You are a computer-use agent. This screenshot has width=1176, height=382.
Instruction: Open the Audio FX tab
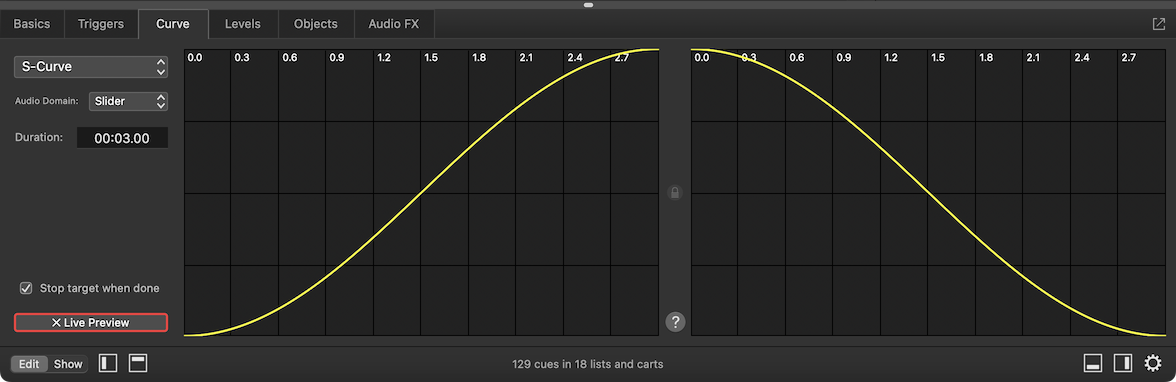click(394, 24)
